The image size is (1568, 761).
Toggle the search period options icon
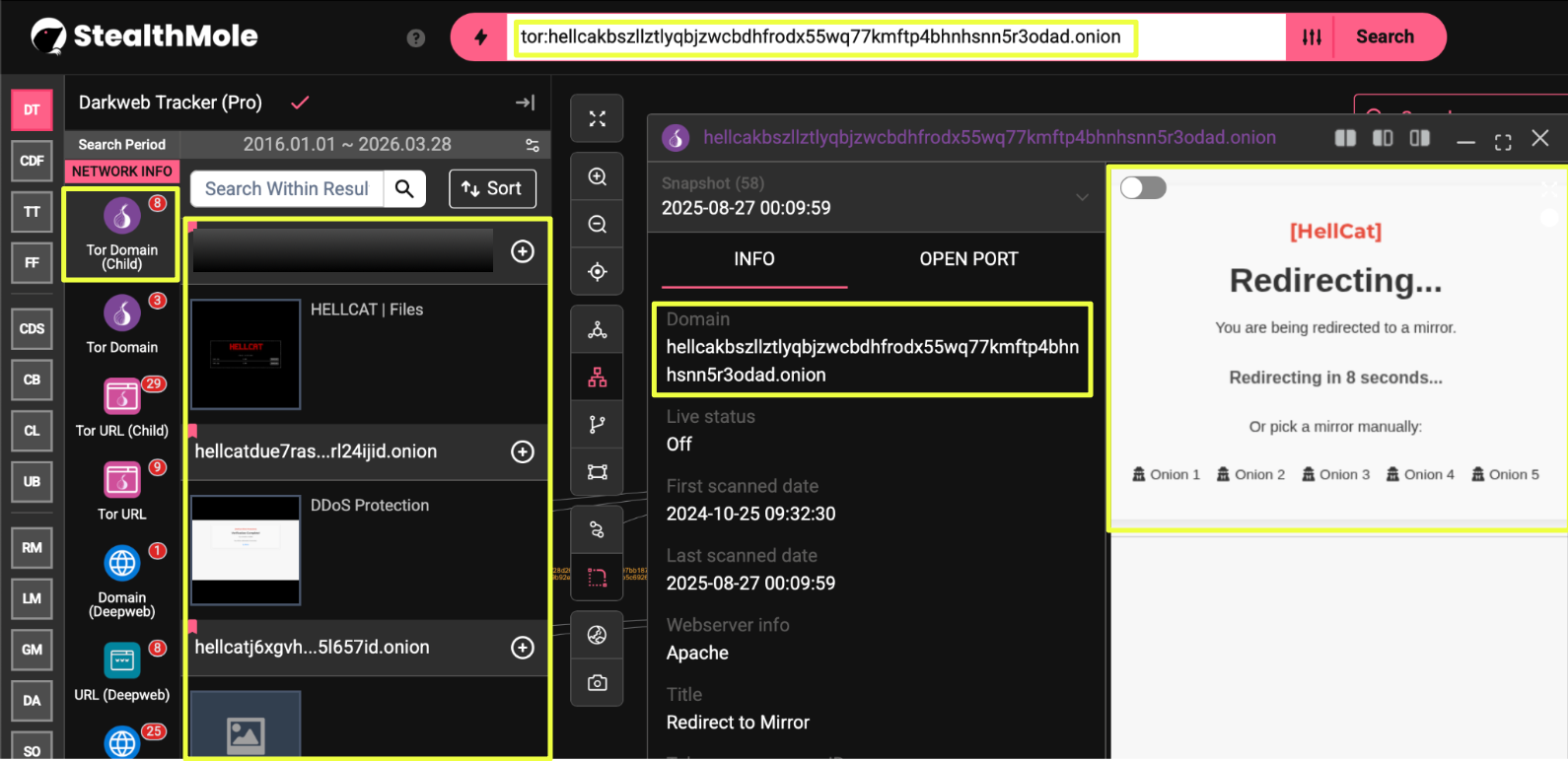click(532, 145)
